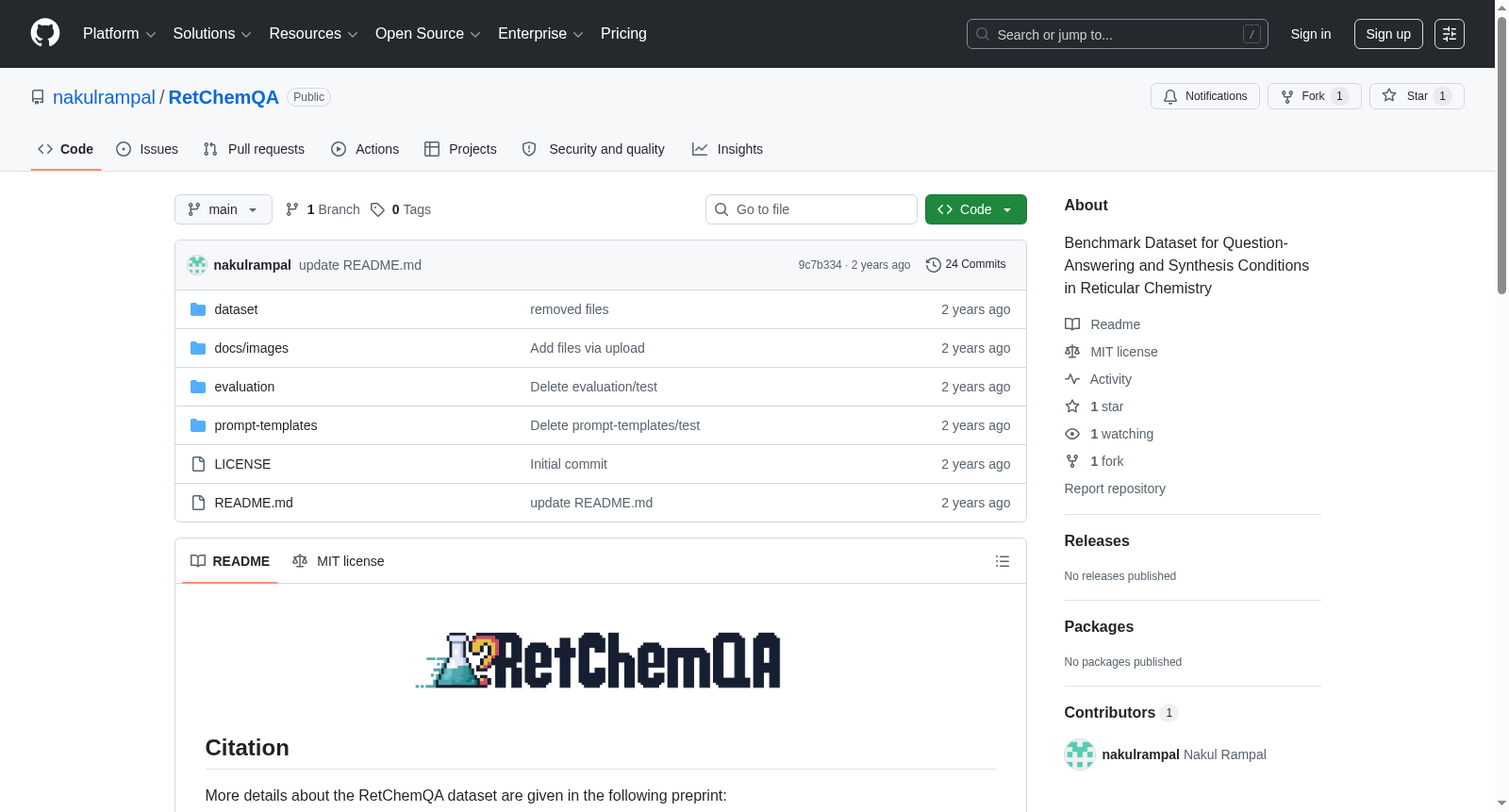1509x812 pixels.
Task: Open the prompt-templates folder
Action: click(x=266, y=425)
